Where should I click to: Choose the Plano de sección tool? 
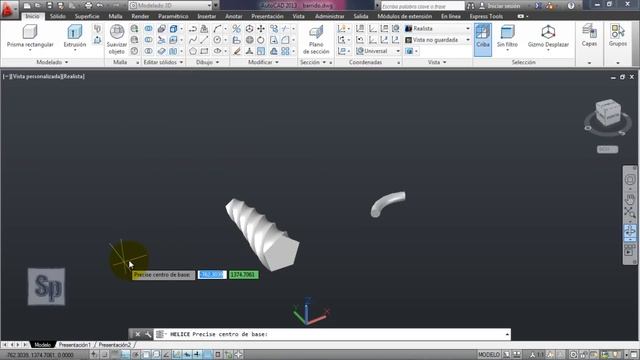[316, 40]
